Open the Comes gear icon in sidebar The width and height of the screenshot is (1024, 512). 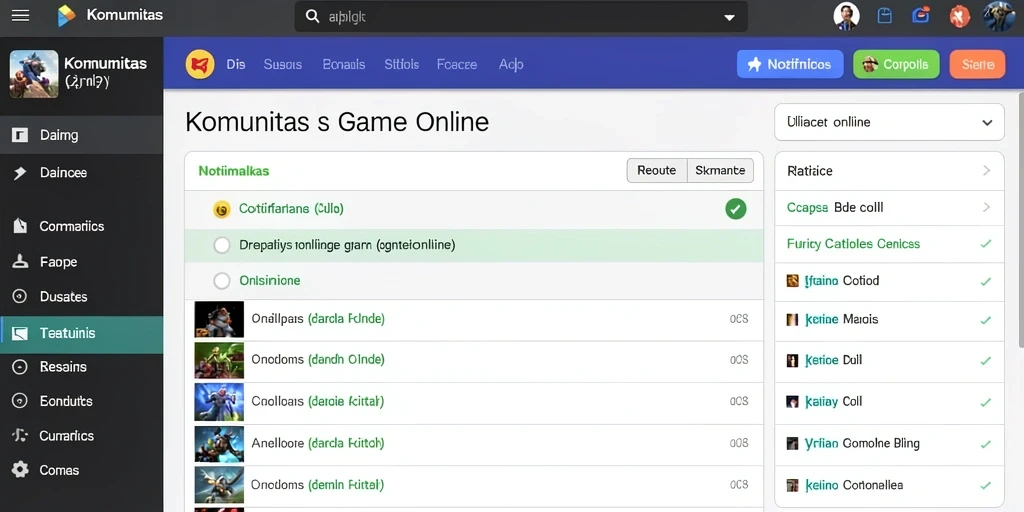20,470
